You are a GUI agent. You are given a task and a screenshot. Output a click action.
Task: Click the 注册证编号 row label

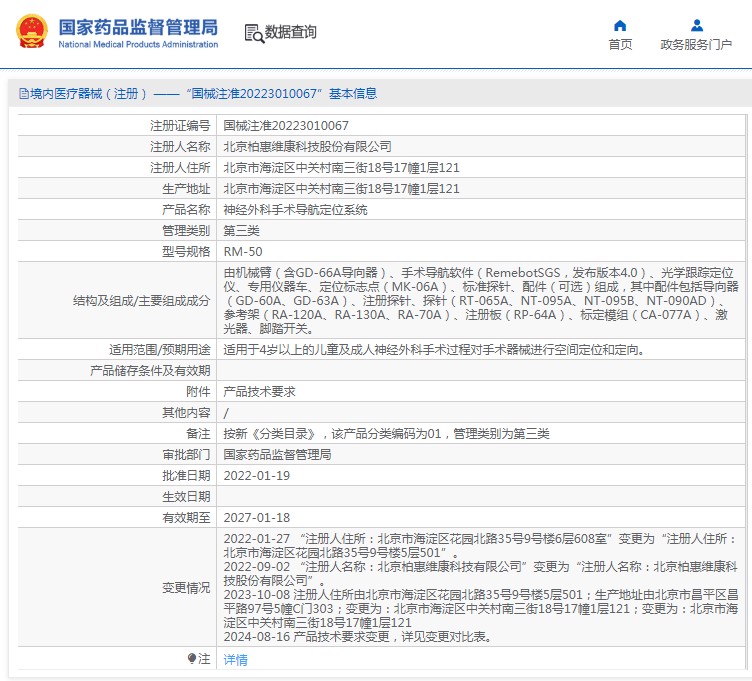[x=180, y=126]
